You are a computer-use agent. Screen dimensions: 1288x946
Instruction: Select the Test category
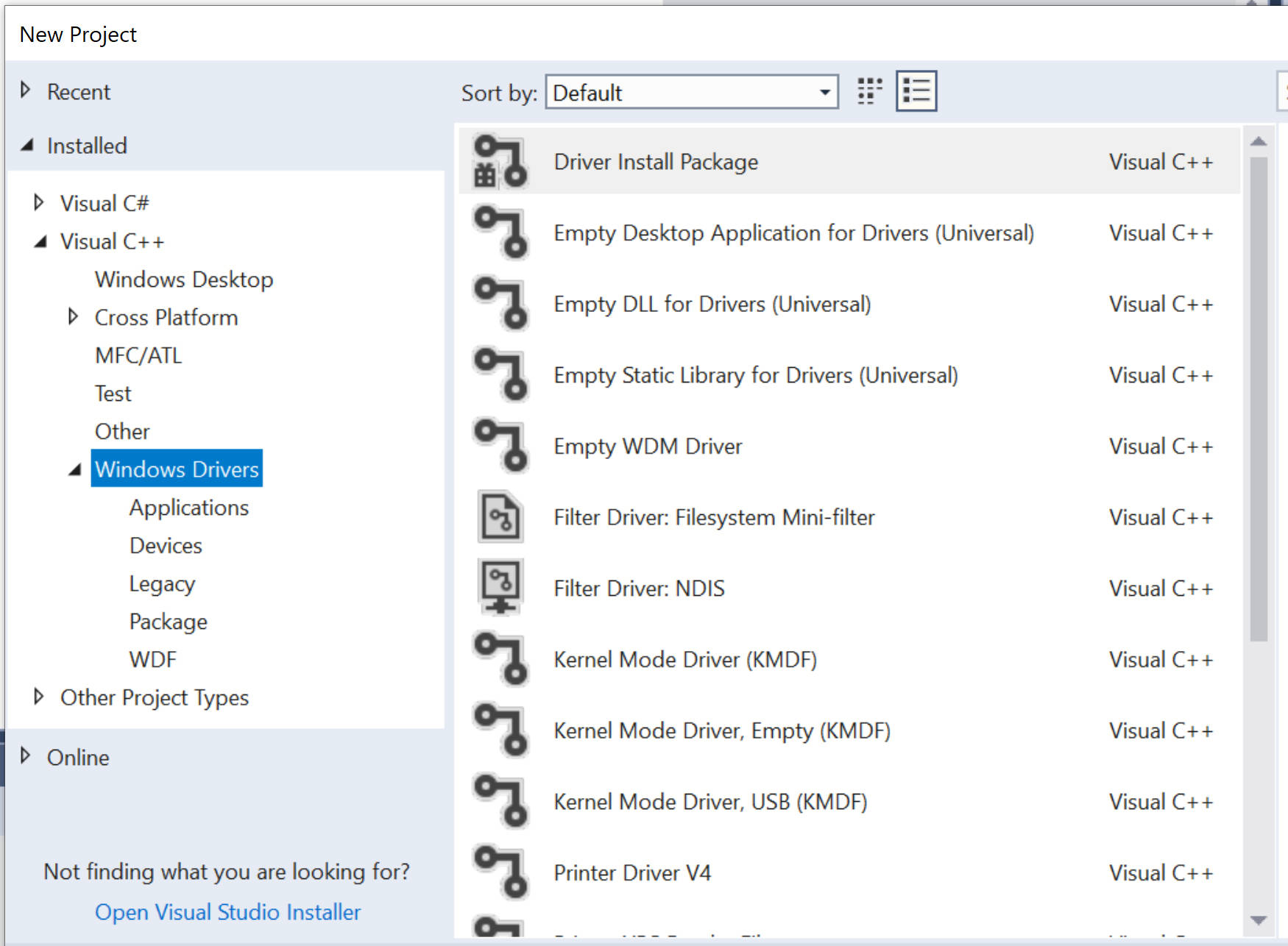(x=113, y=394)
